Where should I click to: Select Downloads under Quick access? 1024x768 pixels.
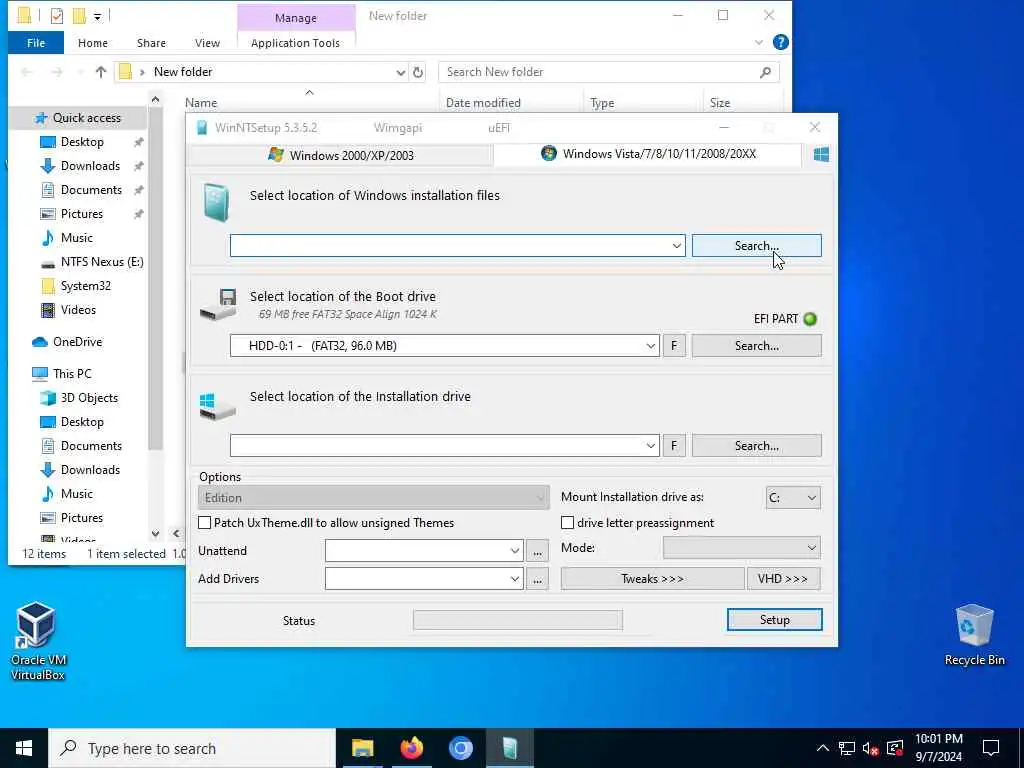pos(90,166)
